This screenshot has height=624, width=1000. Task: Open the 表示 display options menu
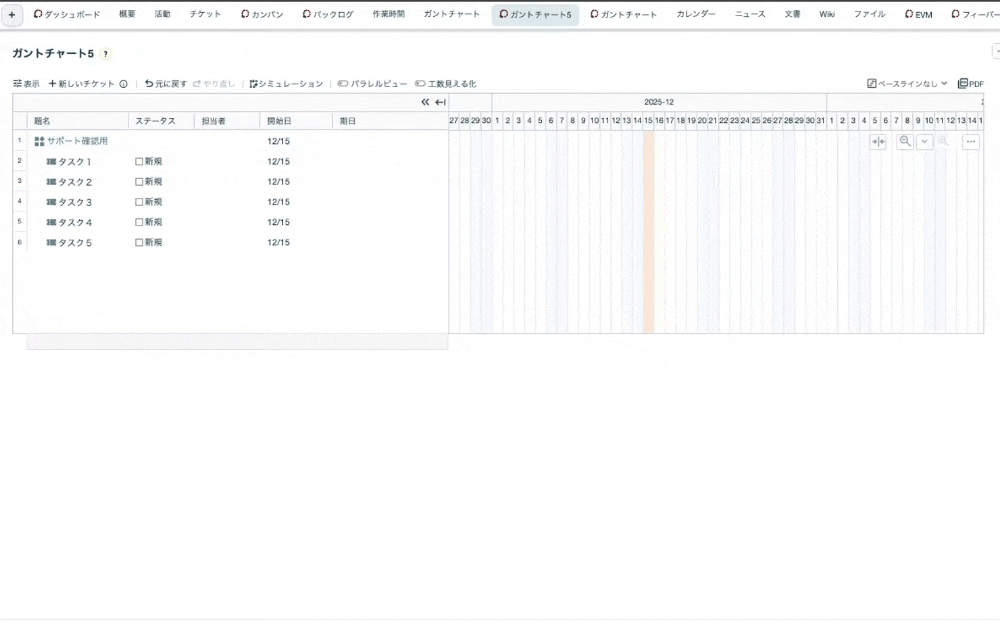(26, 84)
